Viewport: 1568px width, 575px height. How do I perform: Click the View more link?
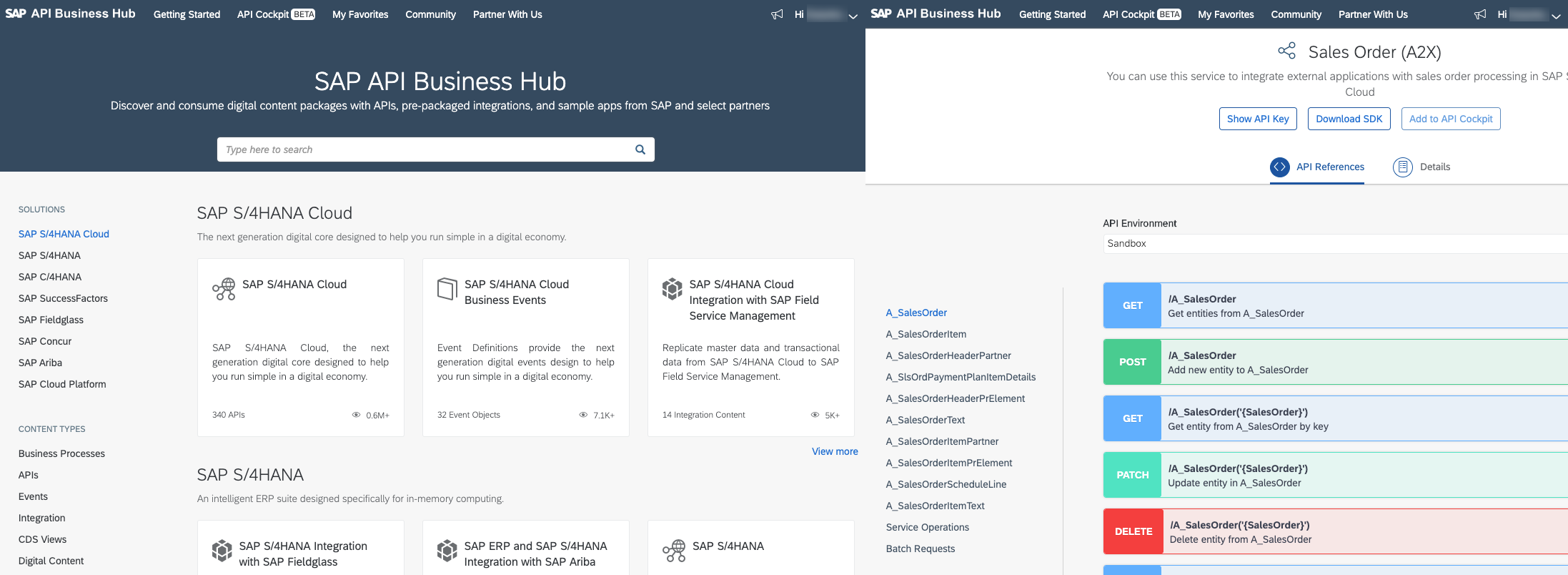[835, 451]
